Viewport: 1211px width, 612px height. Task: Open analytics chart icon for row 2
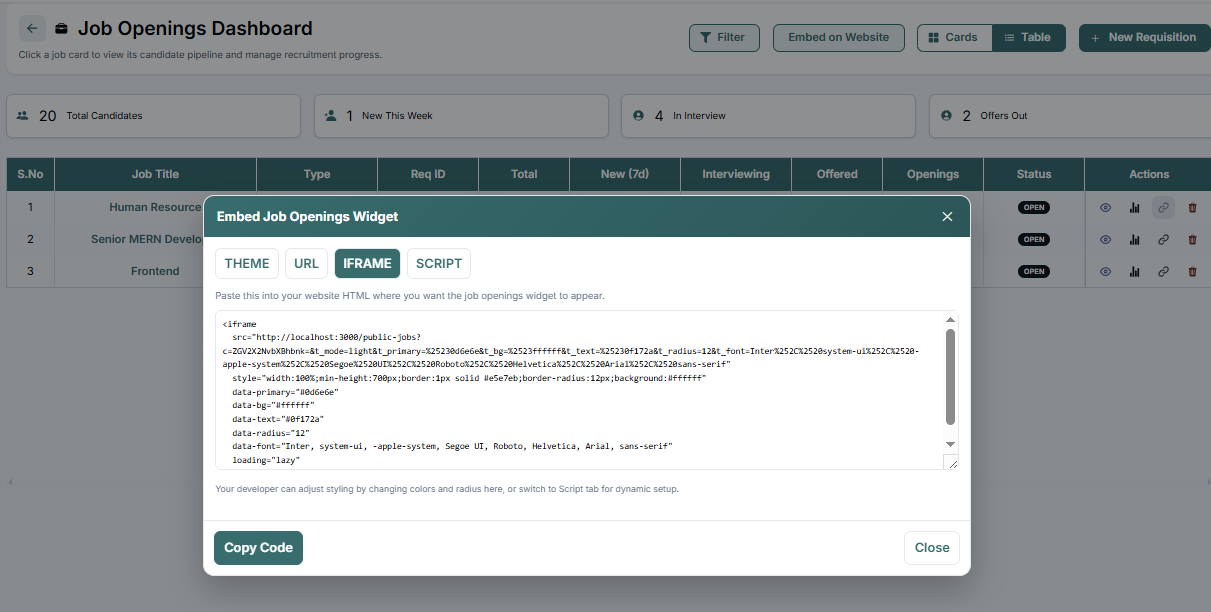(1134, 240)
